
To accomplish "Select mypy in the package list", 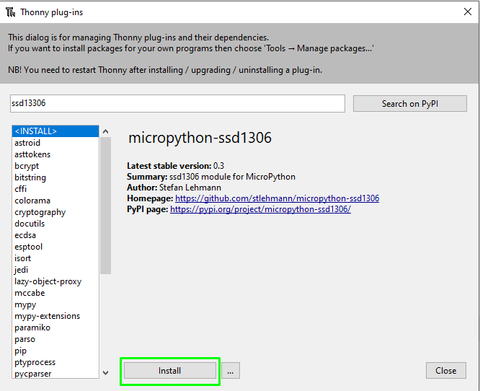I will click(55, 305).
